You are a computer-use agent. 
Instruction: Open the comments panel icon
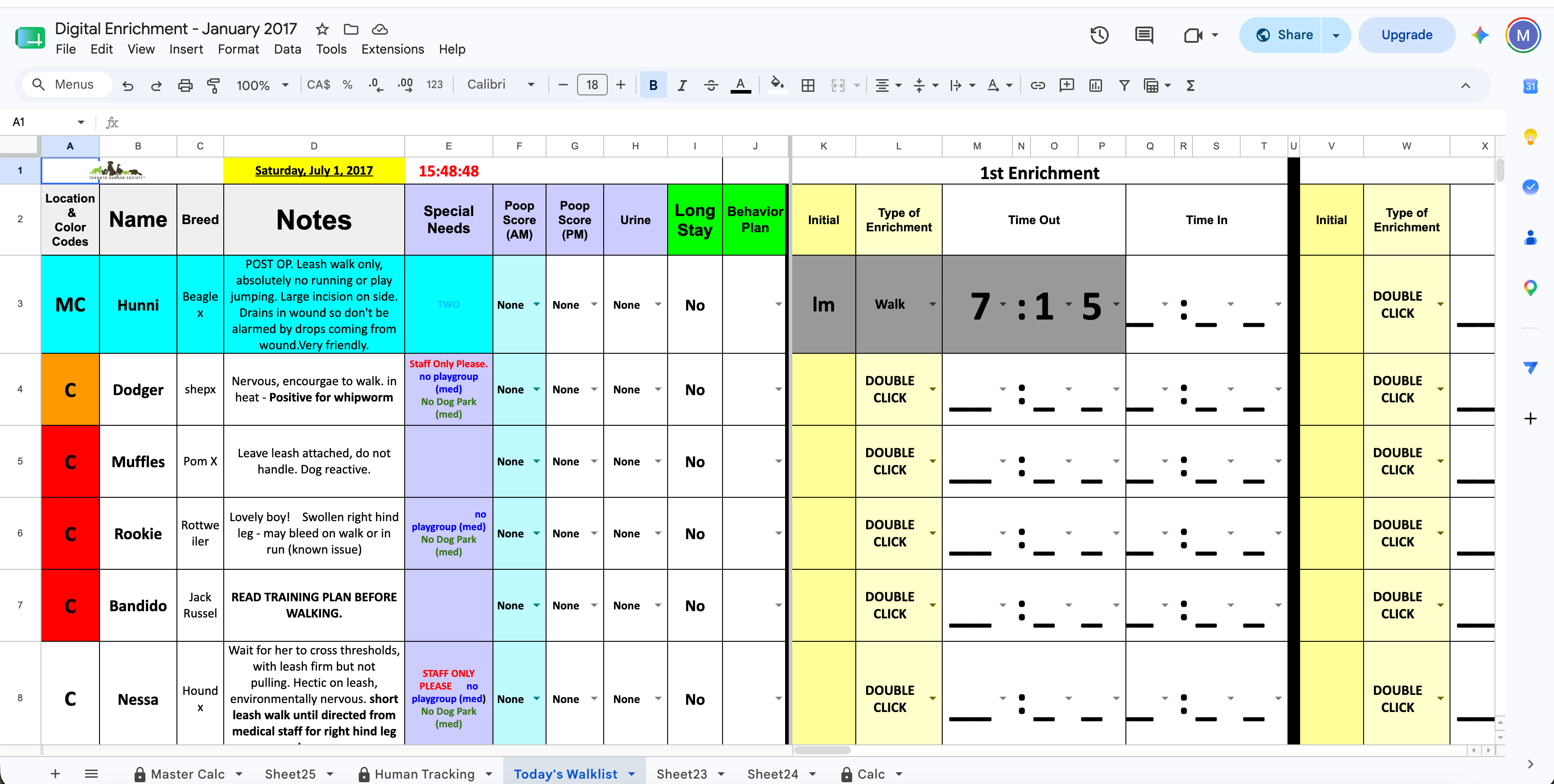tap(1144, 35)
